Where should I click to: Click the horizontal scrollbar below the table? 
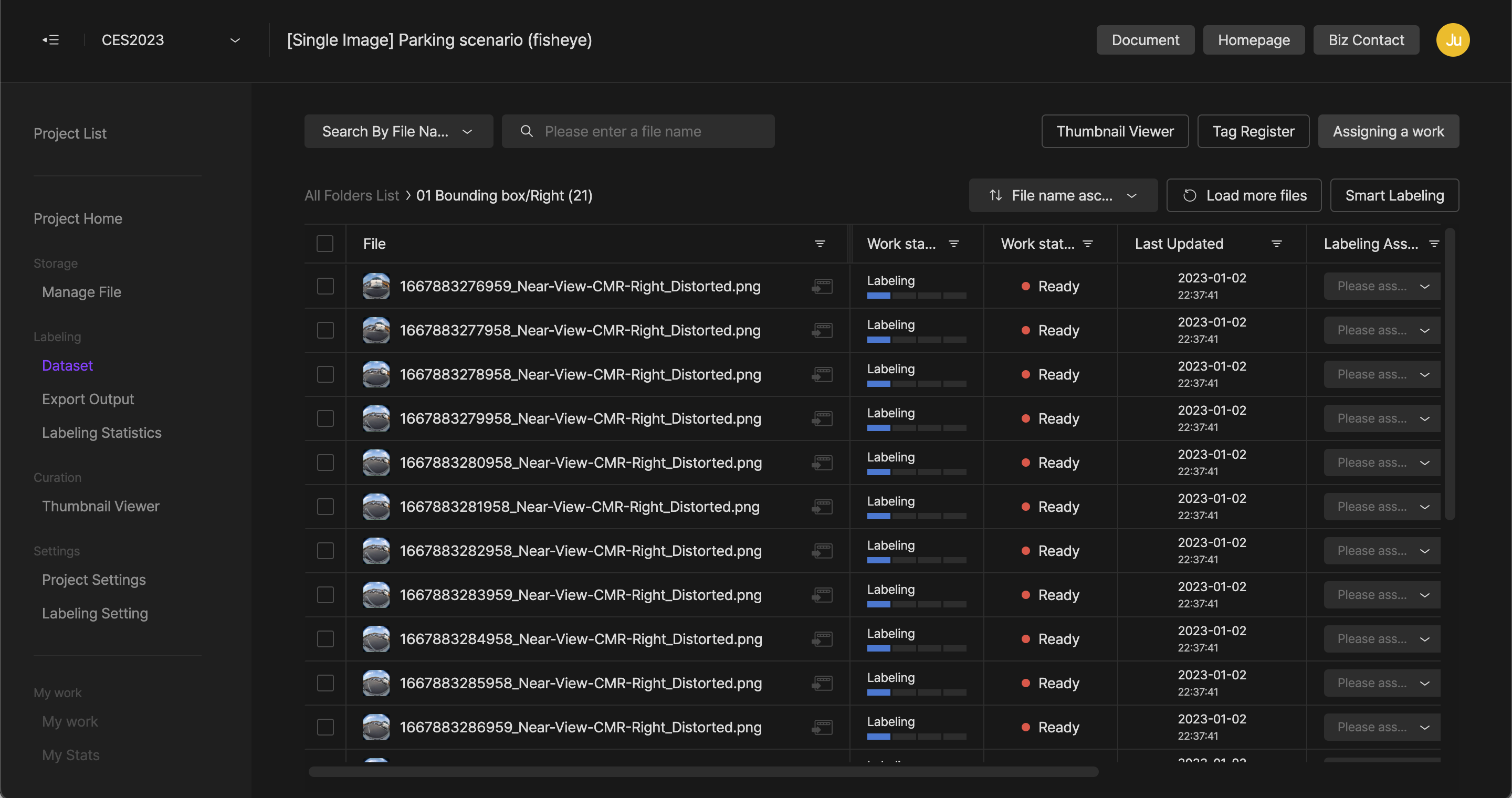[702, 772]
